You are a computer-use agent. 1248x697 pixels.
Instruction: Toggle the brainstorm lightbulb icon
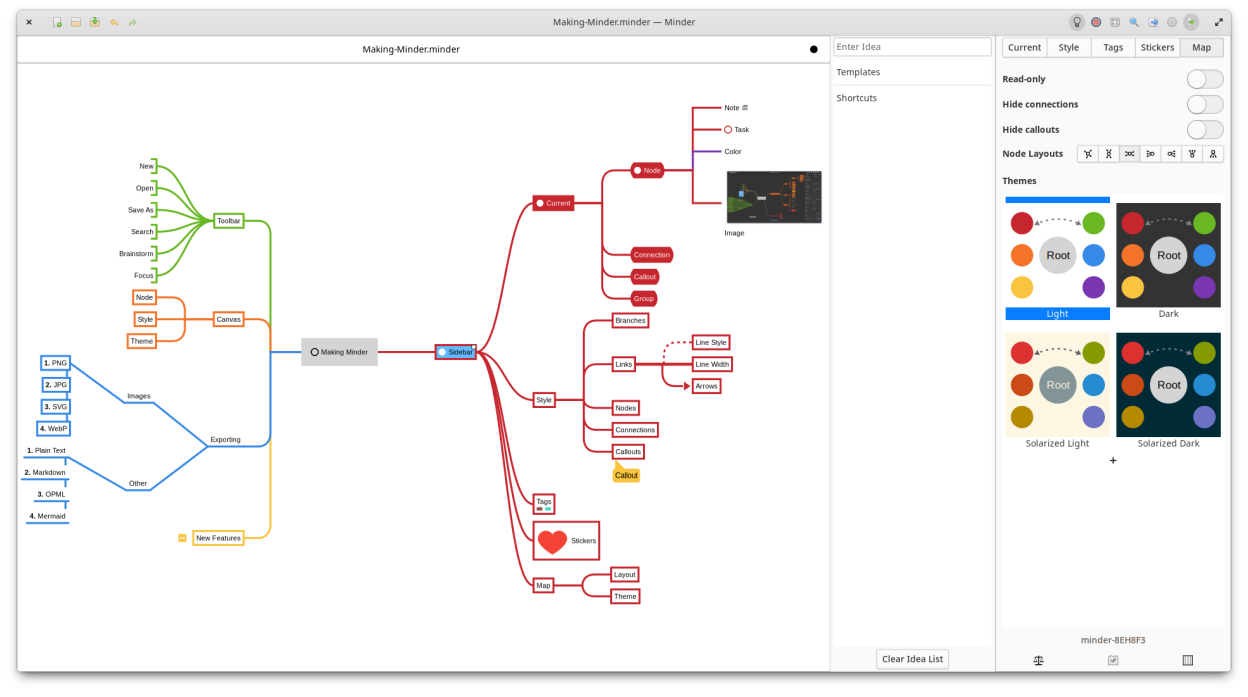click(x=1077, y=22)
